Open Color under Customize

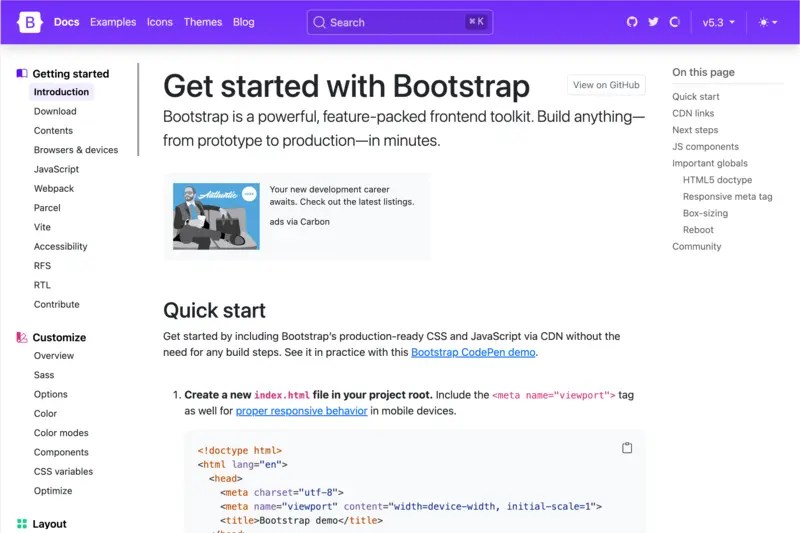(45, 414)
